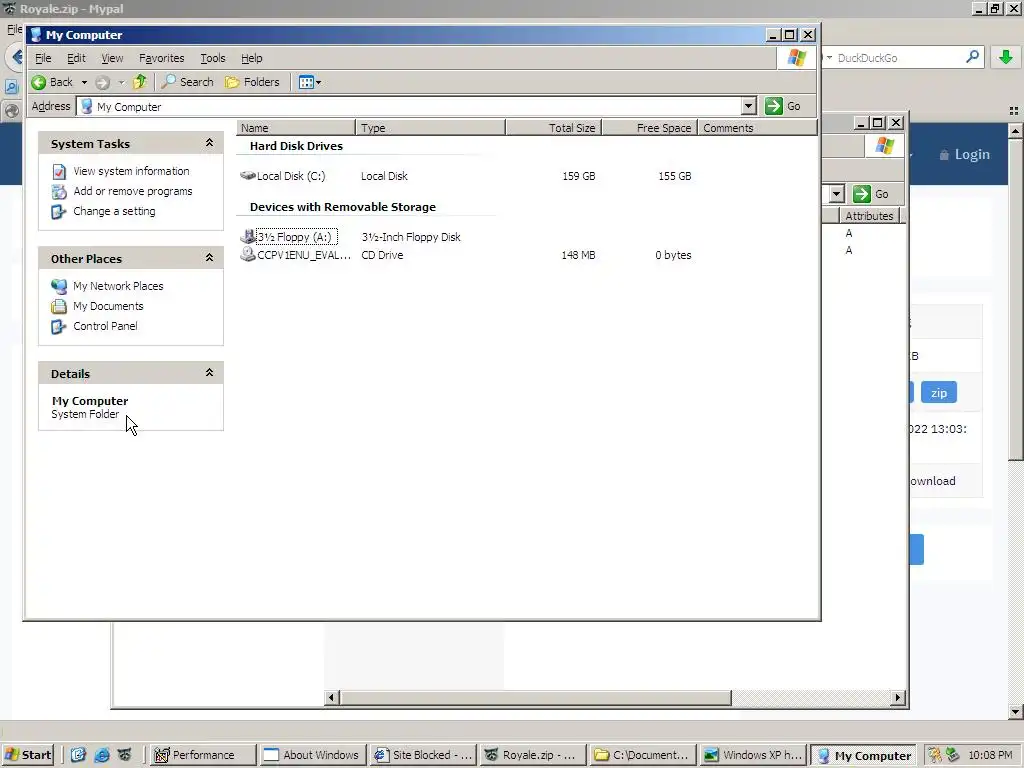Sort by the Type column header

click(430, 128)
